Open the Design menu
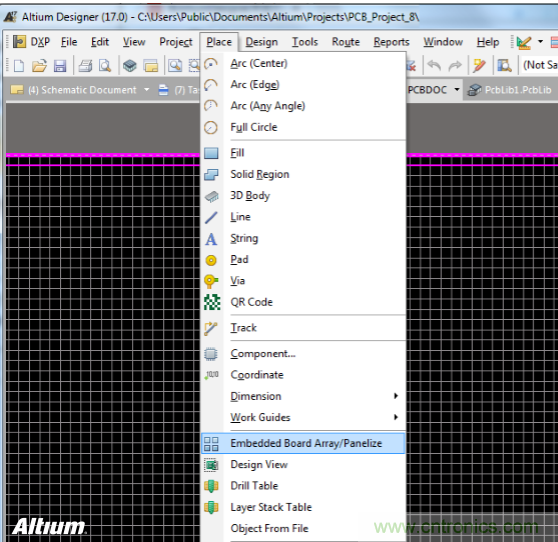 click(x=262, y=42)
